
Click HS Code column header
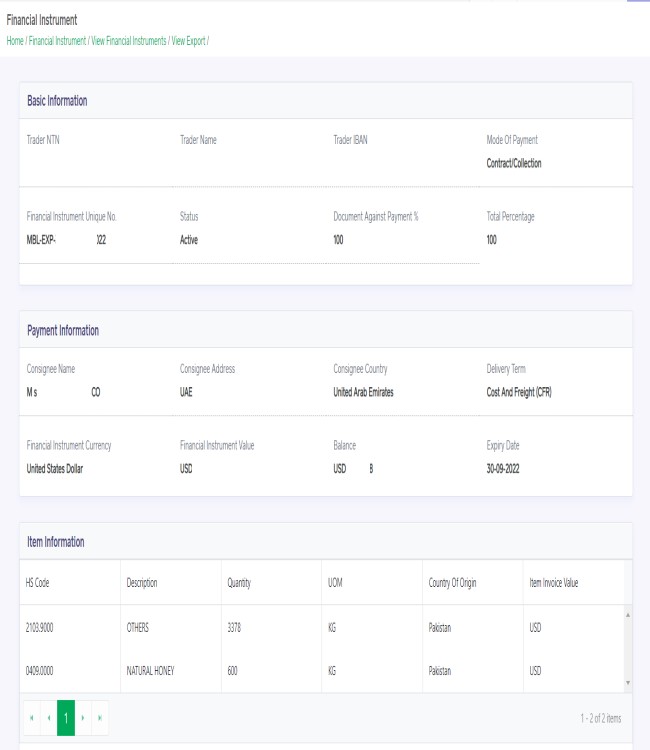tap(70, 583)
